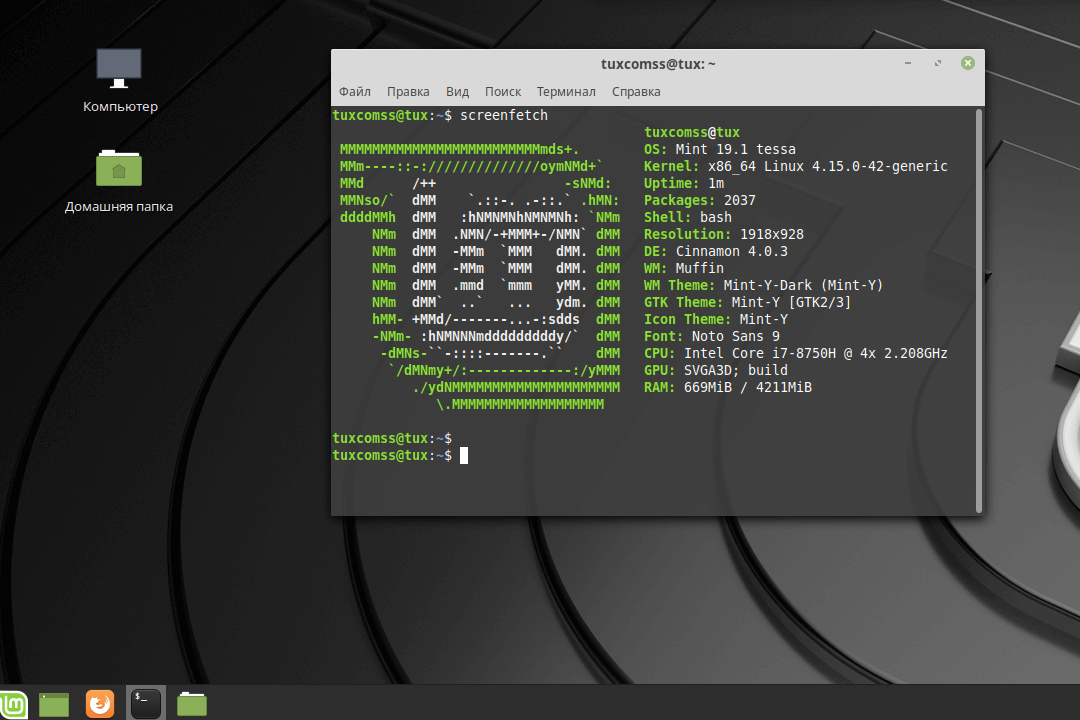Open the Справка menu
This screenshot has width=1080, height=720.
(636, 91)
